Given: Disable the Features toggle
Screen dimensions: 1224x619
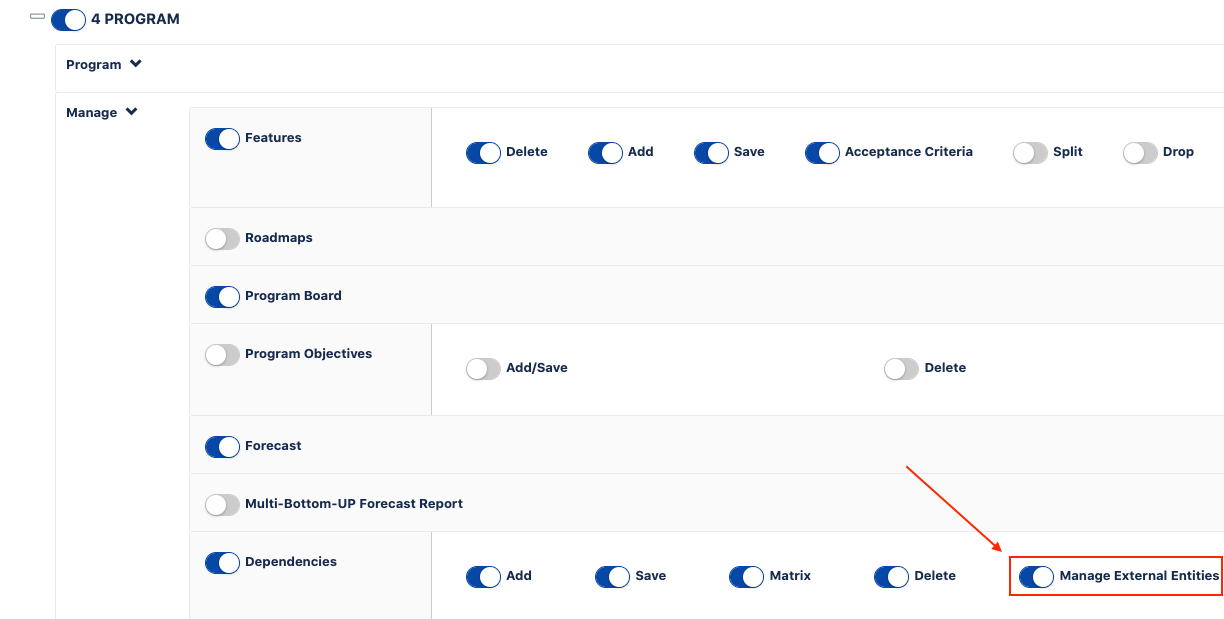Looking at the screenshot, I should click(222, 138).
